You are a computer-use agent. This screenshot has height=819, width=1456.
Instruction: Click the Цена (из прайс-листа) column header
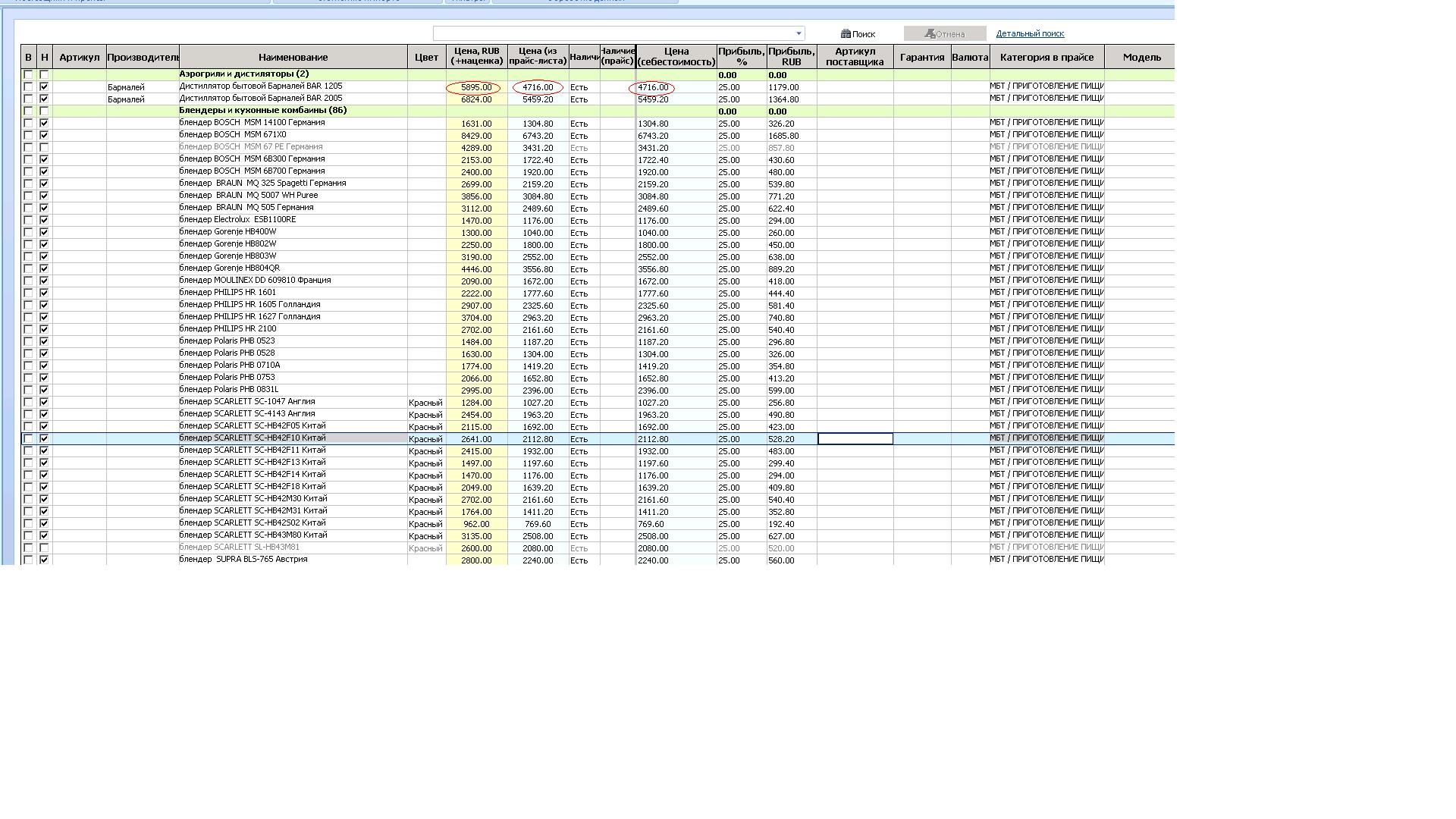pos(538,57)
